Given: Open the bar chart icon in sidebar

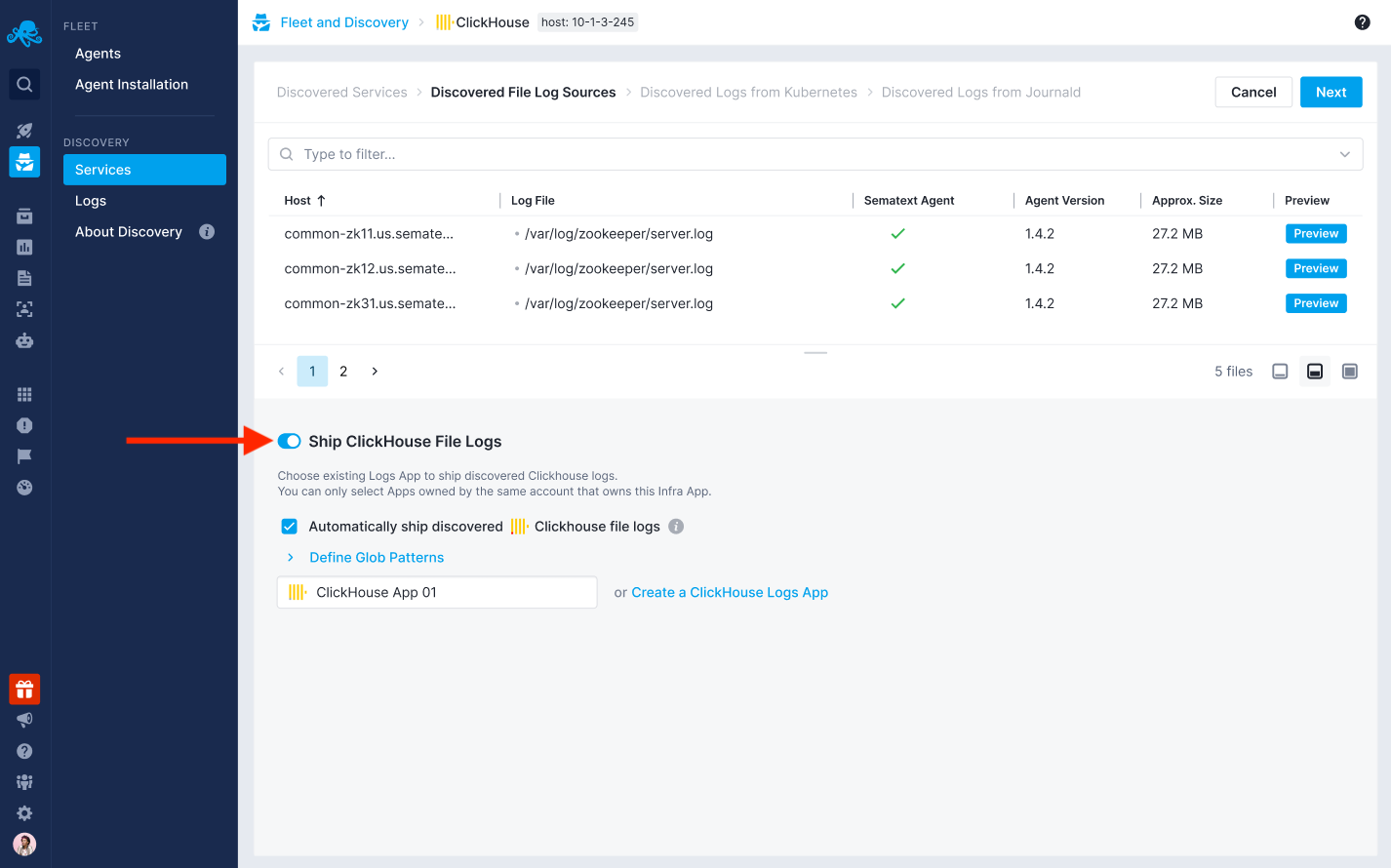Looking at the screenshot, I should pyautogui.click(x=24, y=248).
